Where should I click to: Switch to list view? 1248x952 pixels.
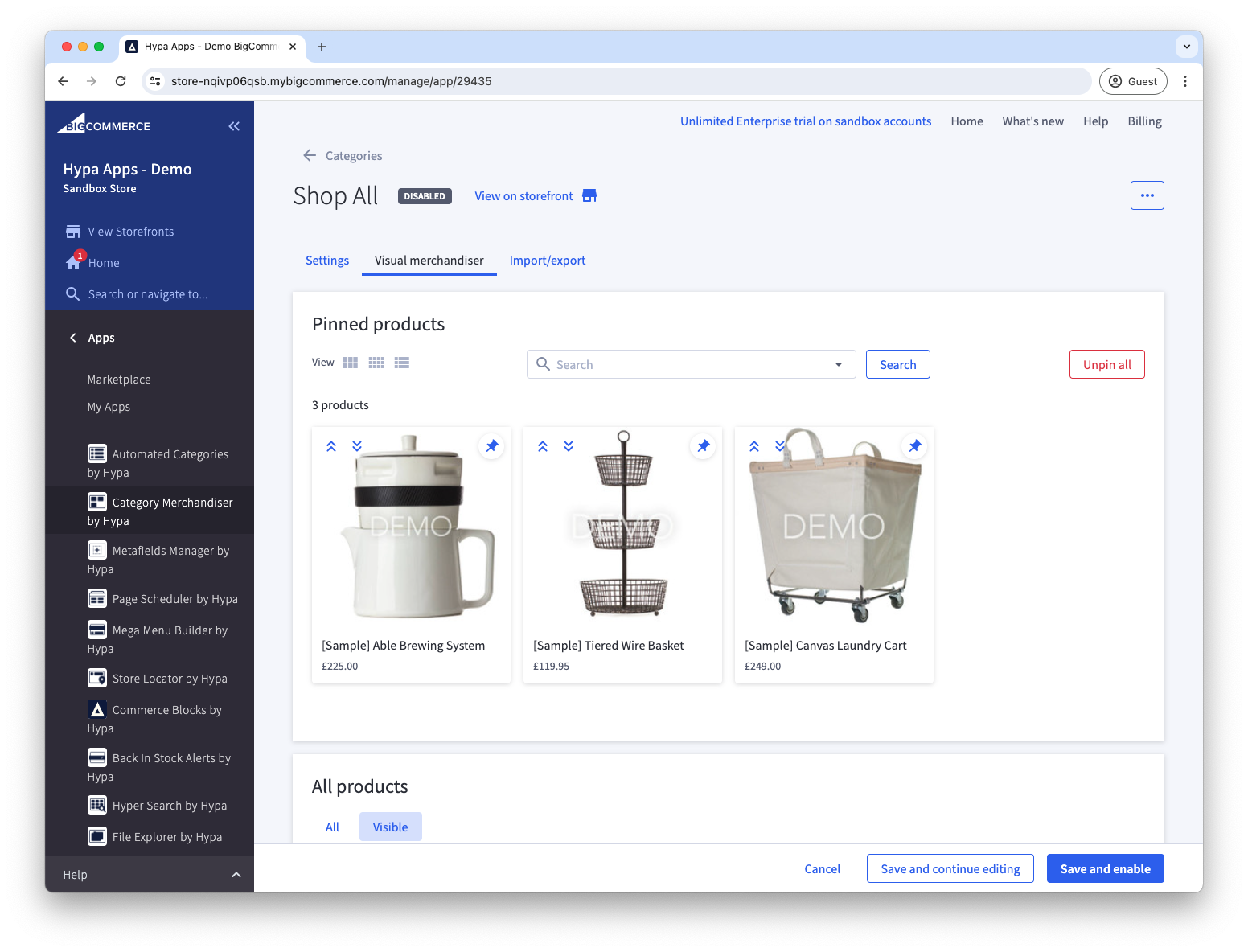pyautogui.click(x=402, y=363)
